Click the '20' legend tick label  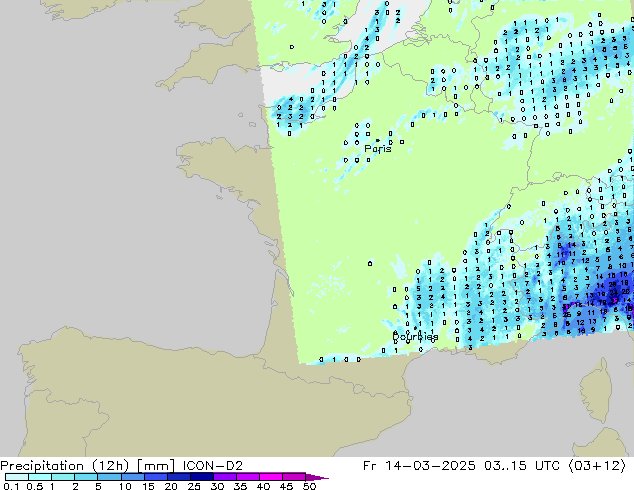pyautogui.click(x=171, y=486)
